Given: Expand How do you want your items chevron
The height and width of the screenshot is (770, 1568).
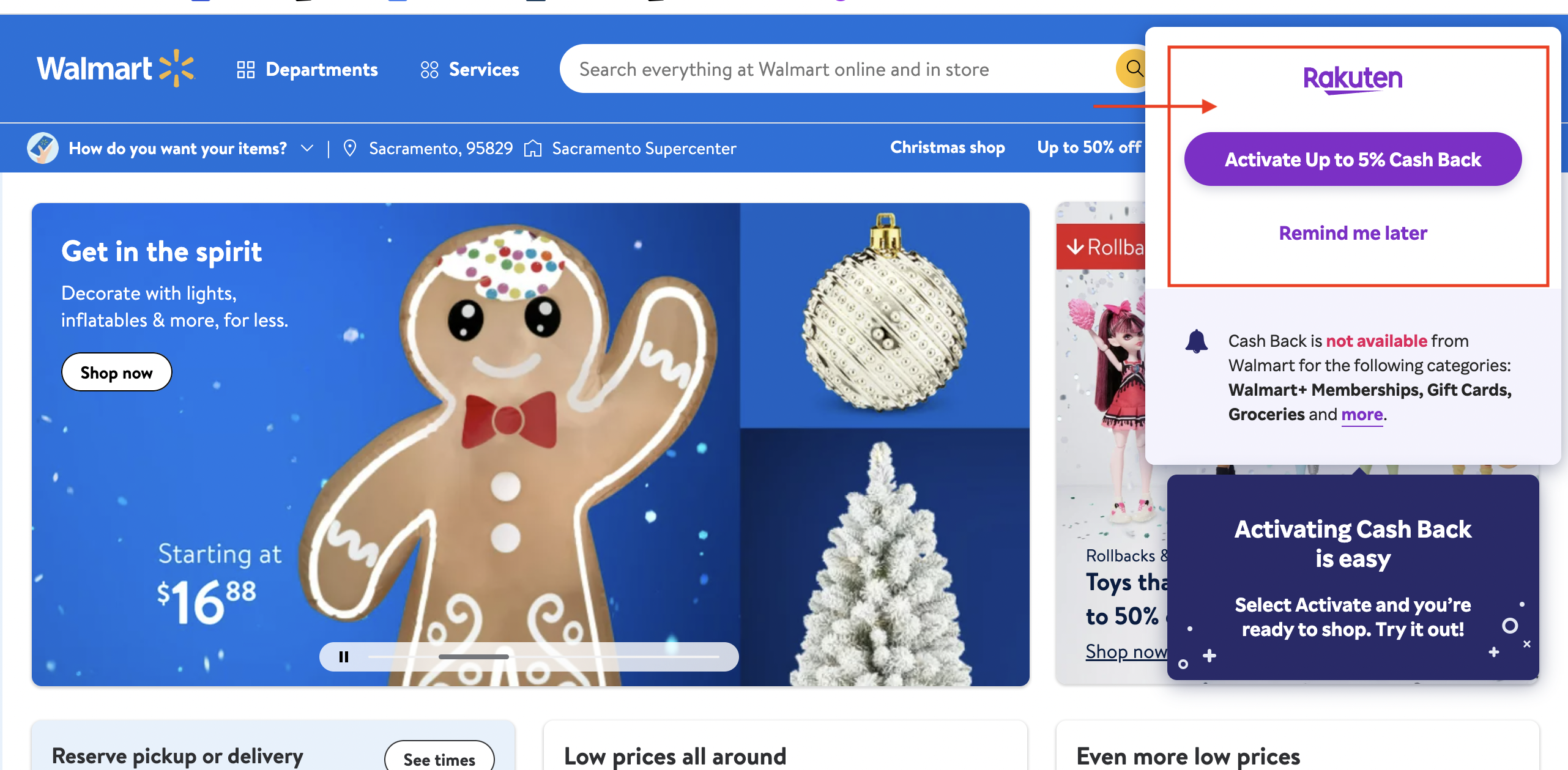Looking at the screenshot, I should point(307,148).
